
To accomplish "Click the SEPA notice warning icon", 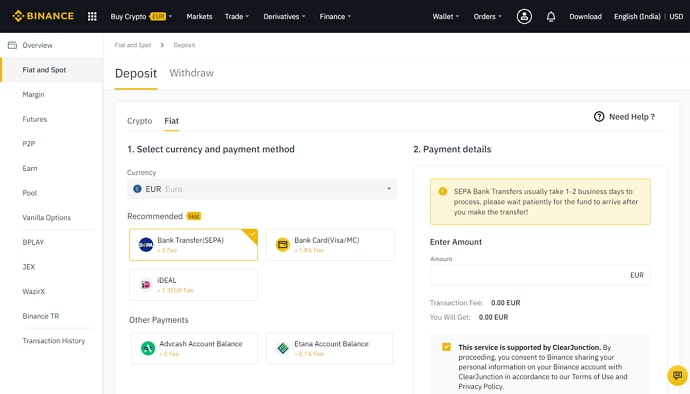I will 443,191.
